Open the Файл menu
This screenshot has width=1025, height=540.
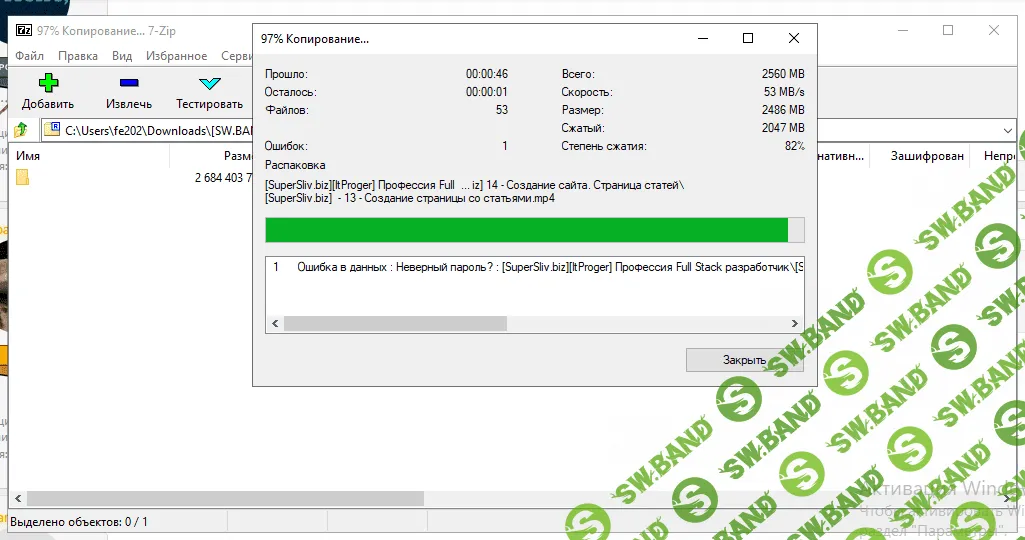(29, 56)
